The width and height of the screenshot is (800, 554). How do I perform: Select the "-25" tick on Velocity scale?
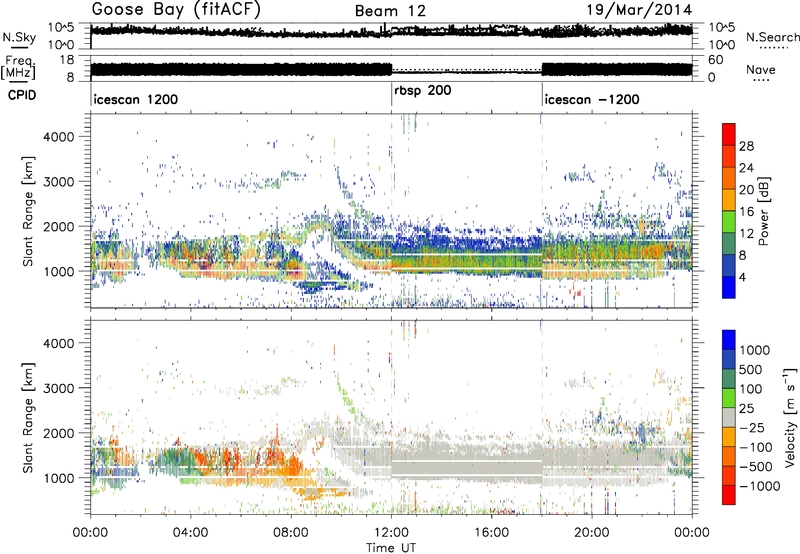pyautogui.click(x=752, y=427)
